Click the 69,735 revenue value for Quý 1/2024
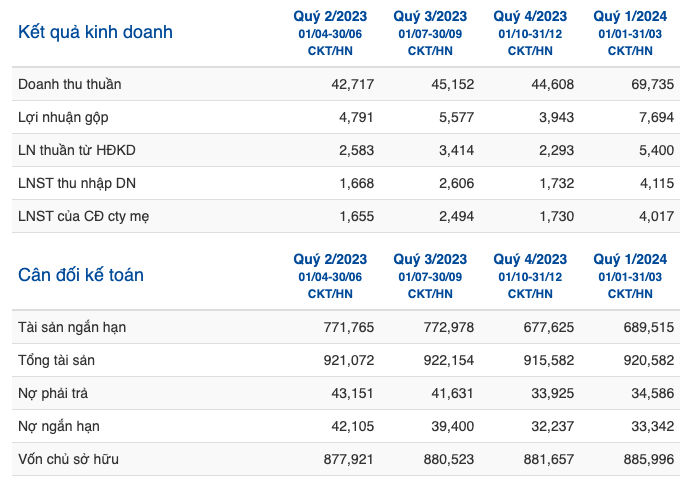 click(x=652, y=84)
